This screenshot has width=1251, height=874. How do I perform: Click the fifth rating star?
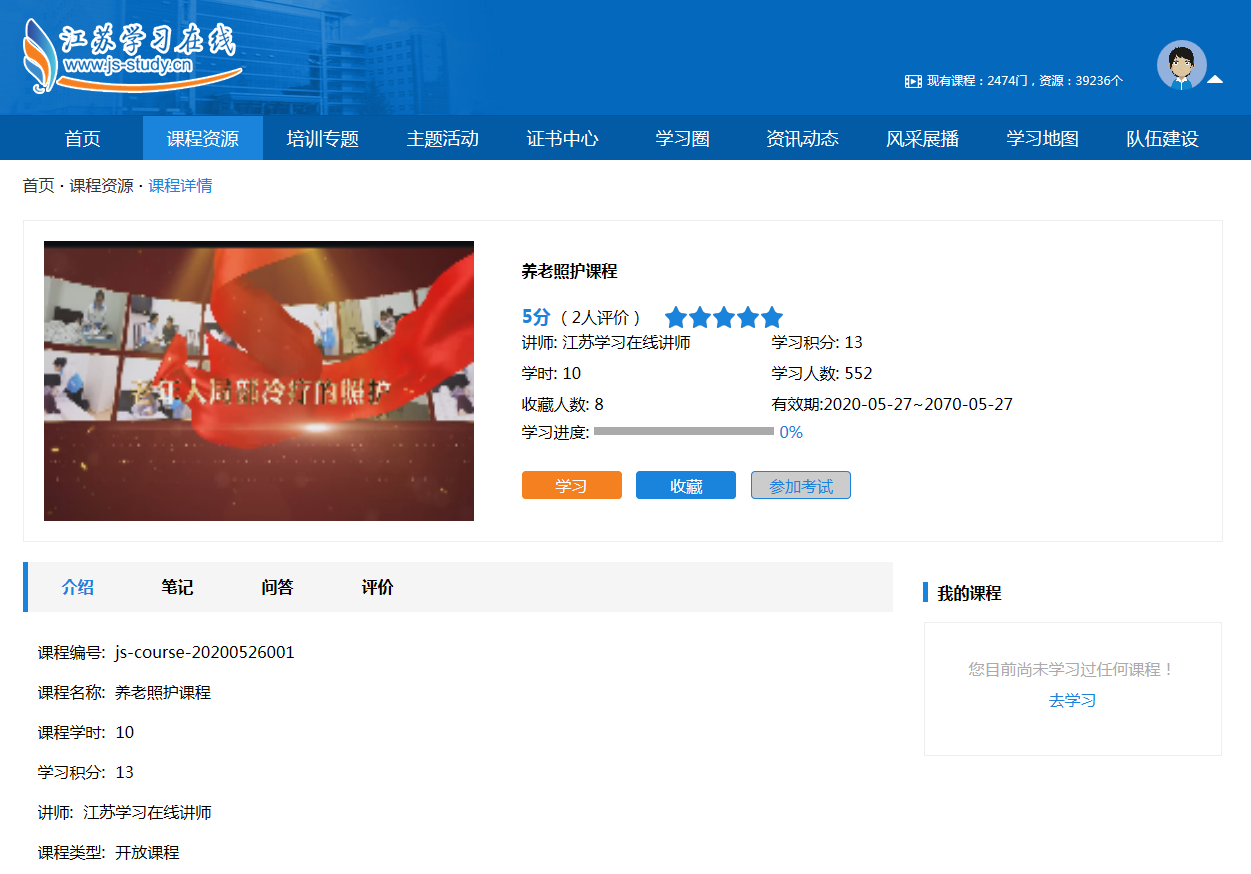pyautogui.click(x=772, y=318)
